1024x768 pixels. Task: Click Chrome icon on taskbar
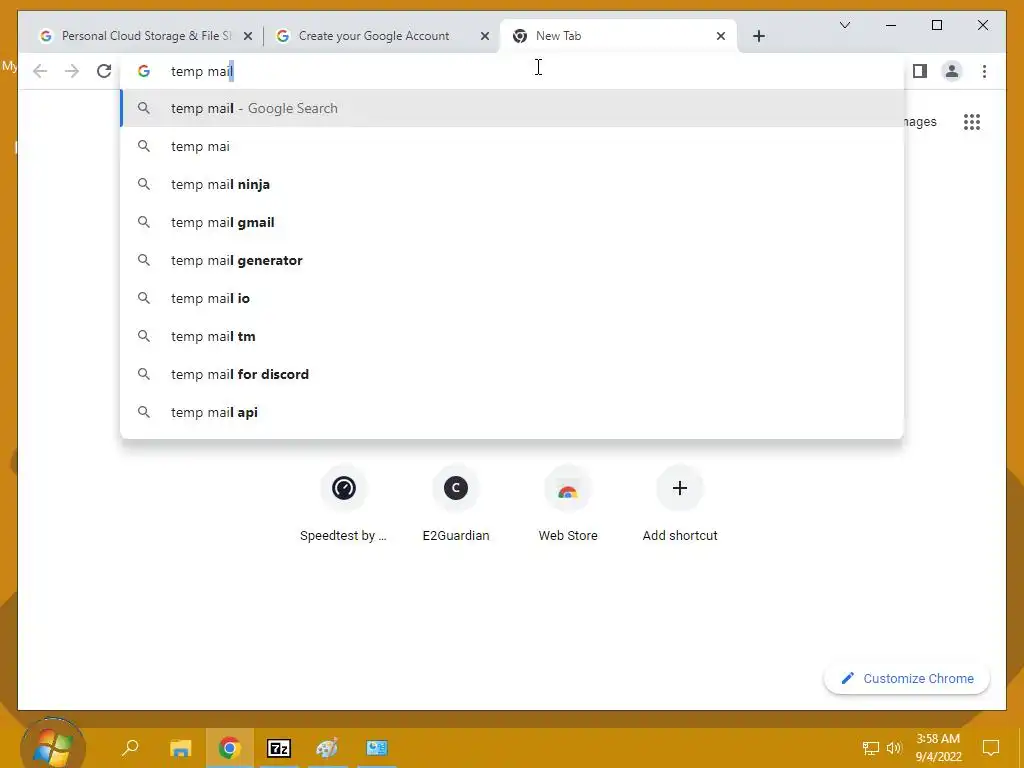pyautogui.click(x=229, y=748)
